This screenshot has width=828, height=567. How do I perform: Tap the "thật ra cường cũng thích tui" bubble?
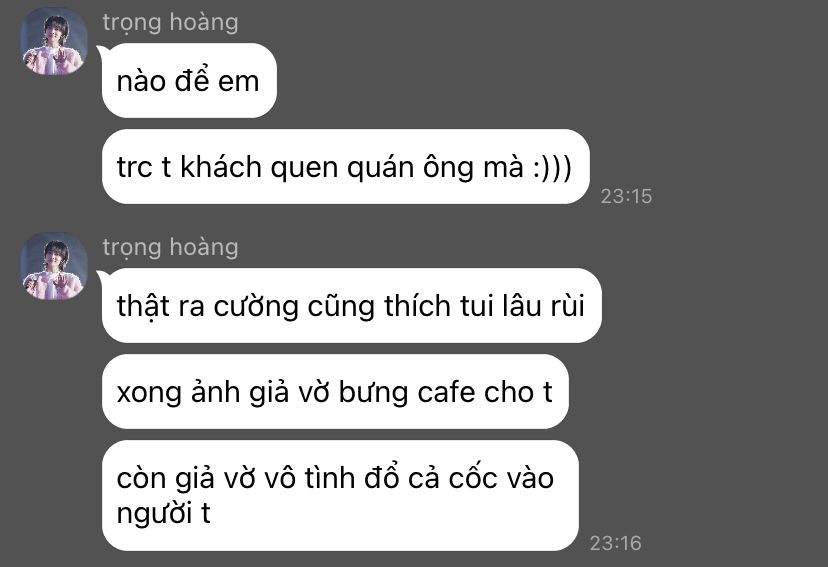[352, 306]
